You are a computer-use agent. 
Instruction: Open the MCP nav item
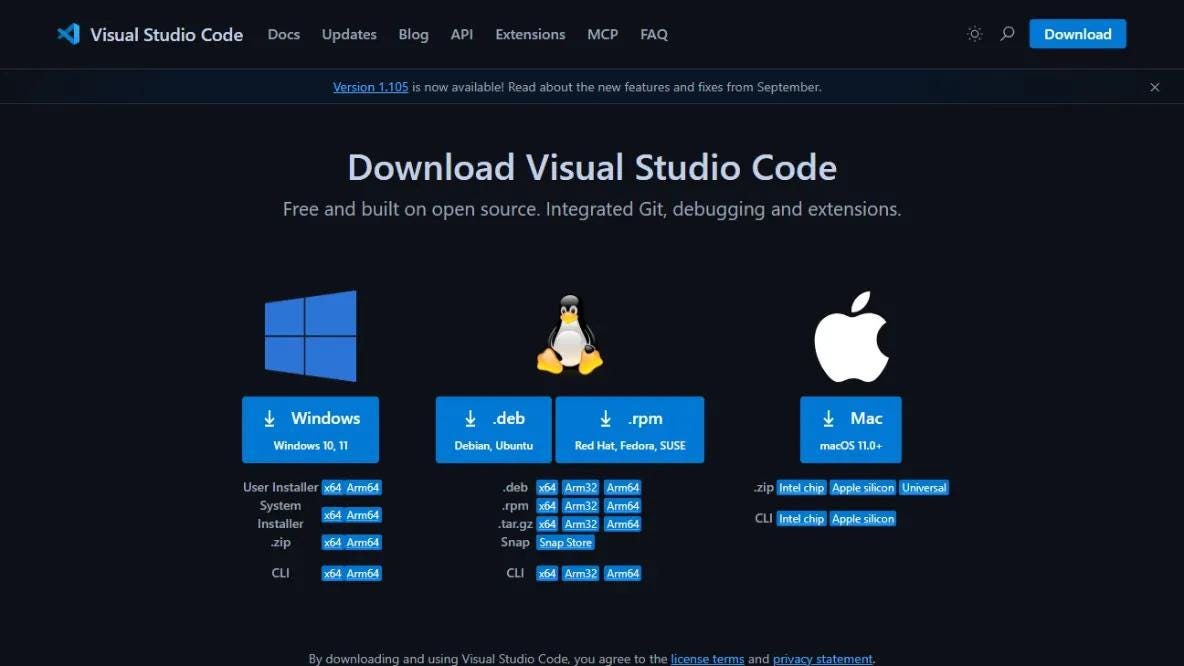click(x=603, y=34)
